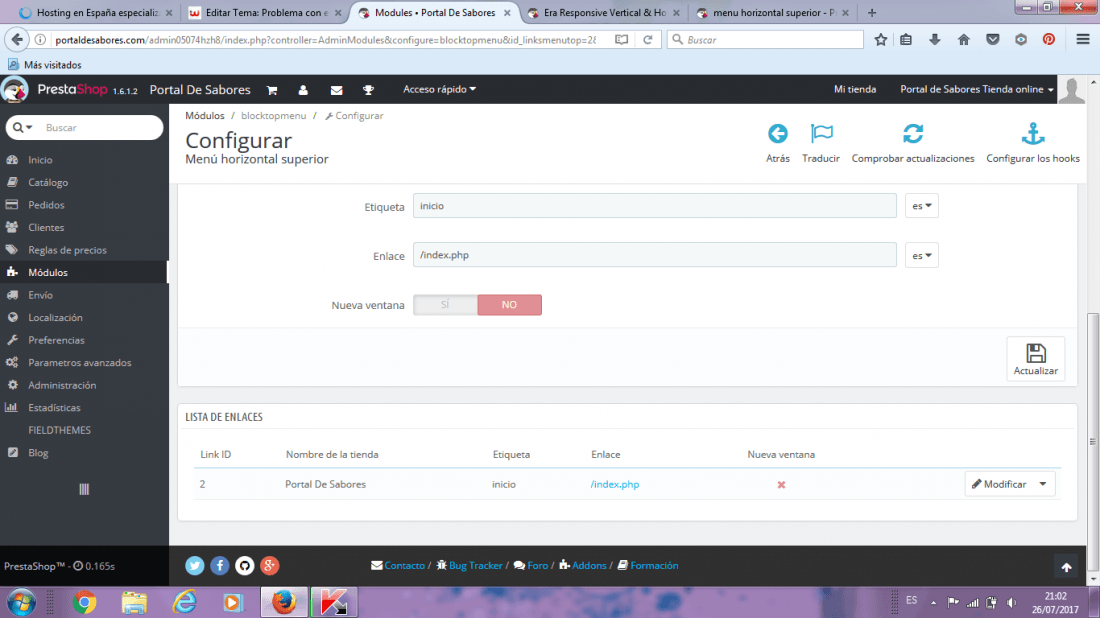
Task: Expand the Modificar button dropdown arrow
Action: tap(1043, 484)
